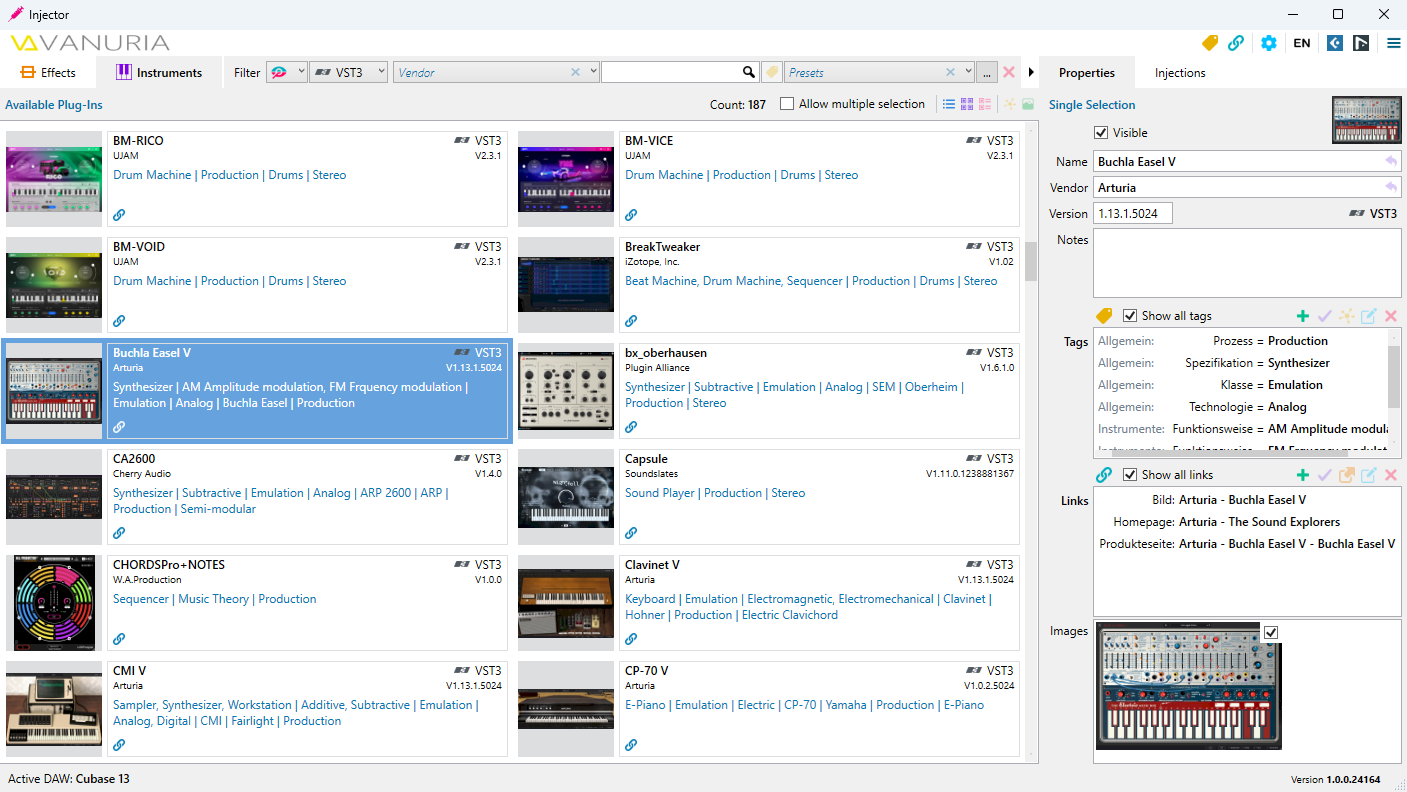
Task: Click the large Buchla Easel V image preview
Action: [x=1188, y=686]
